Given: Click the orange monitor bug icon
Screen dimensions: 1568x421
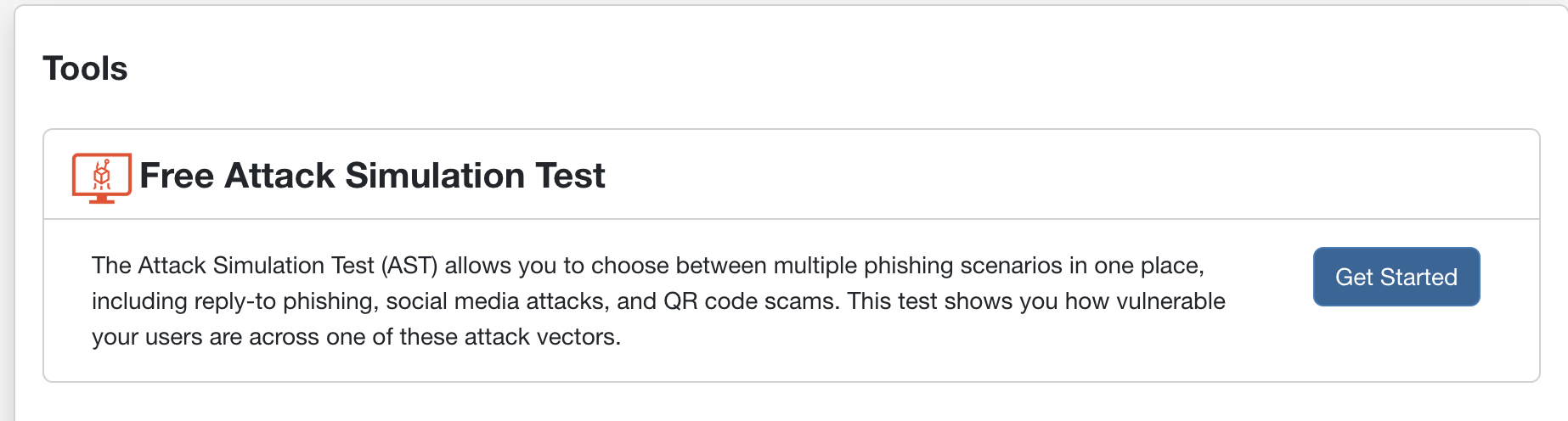Looking at the screenshot, I should 102,178.
